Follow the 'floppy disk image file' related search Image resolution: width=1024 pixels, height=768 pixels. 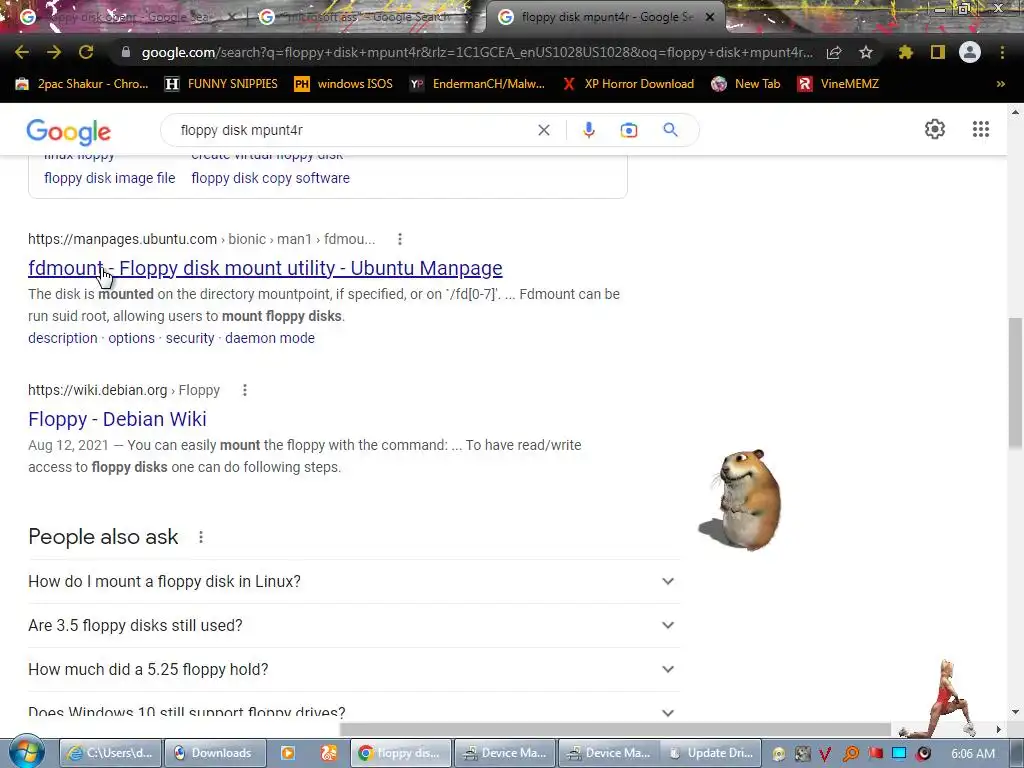pyautogui.click(x=110, y=178)
